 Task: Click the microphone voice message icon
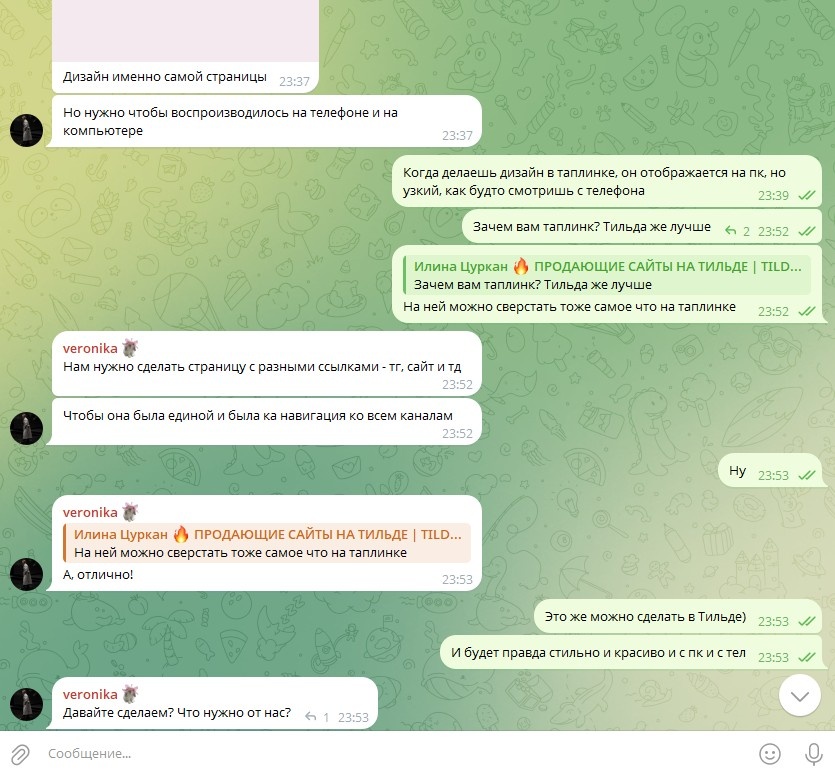pos(813,754)
